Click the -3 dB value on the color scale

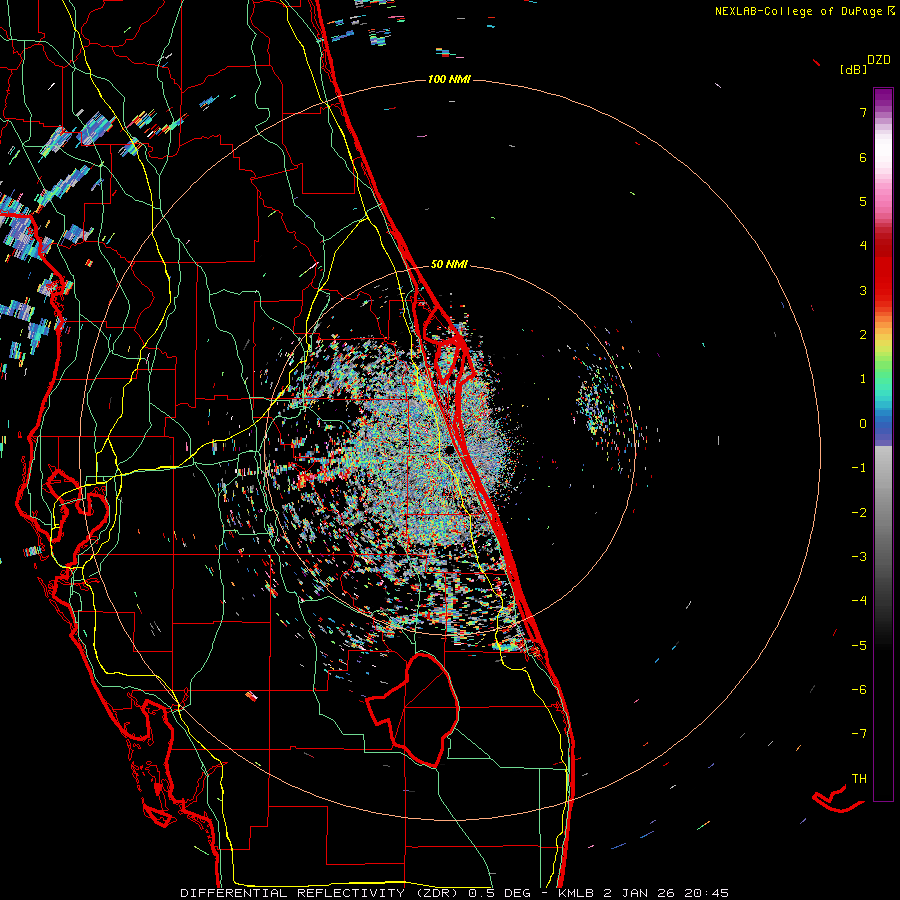tap(859, 557)
